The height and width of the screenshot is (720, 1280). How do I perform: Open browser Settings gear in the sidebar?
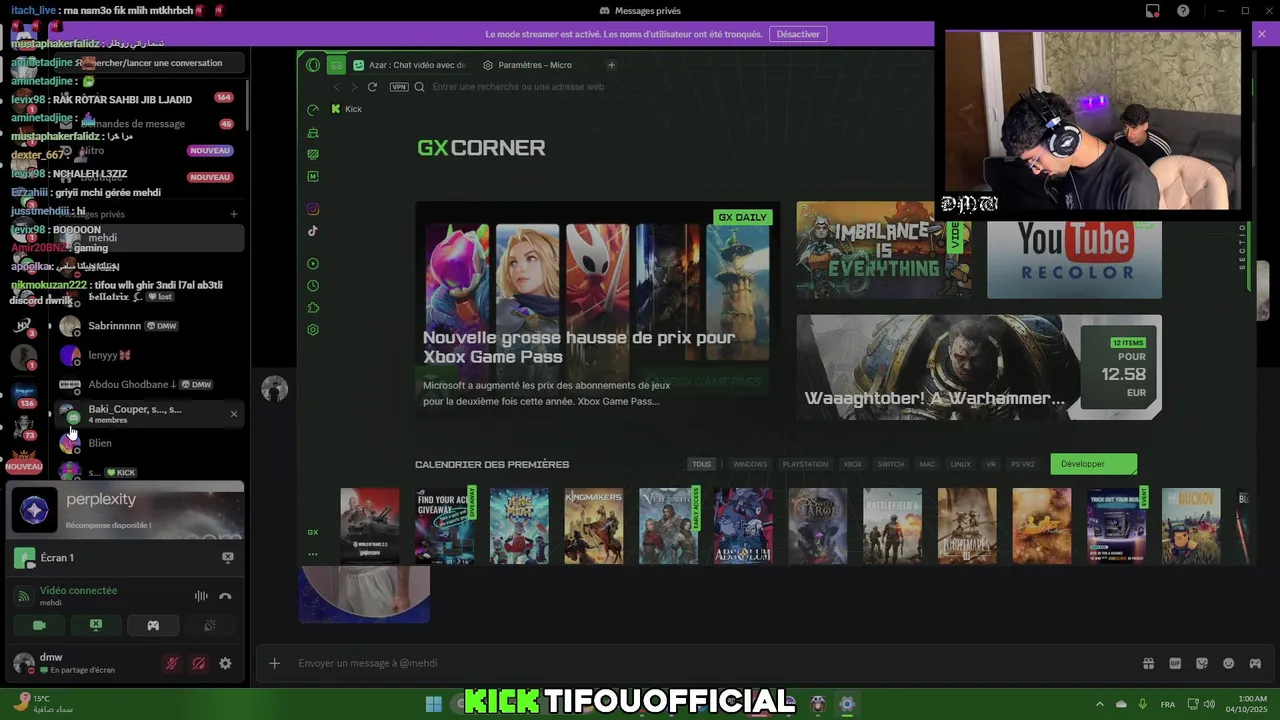point(313,330)
